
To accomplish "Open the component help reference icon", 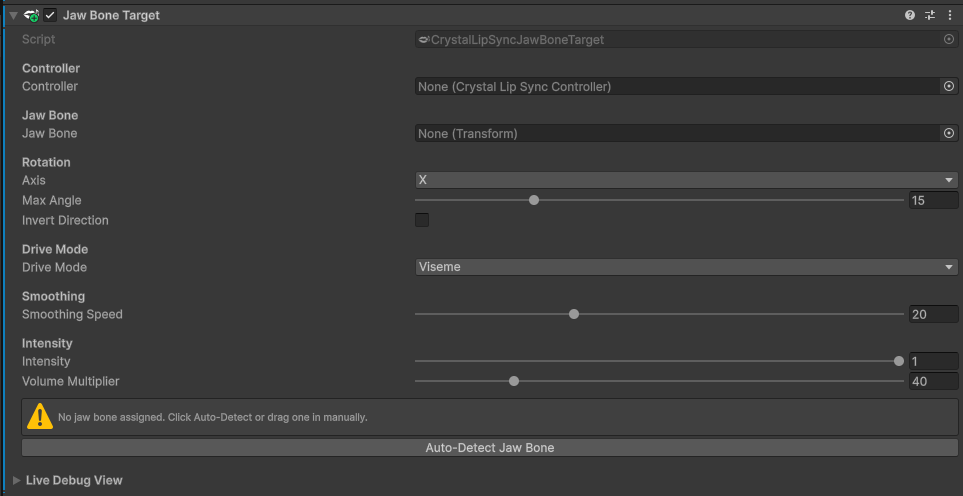I will (910, 15).
